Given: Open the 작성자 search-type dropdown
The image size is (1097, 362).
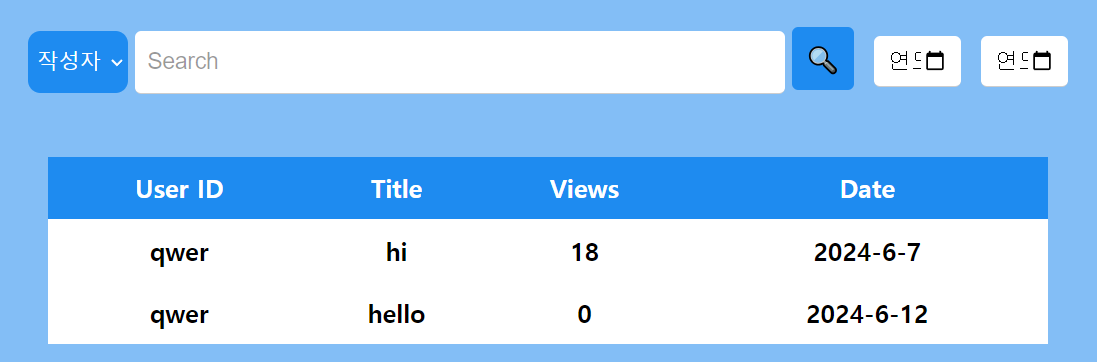Looking at the screenshot, I should (x=78, y=62).
